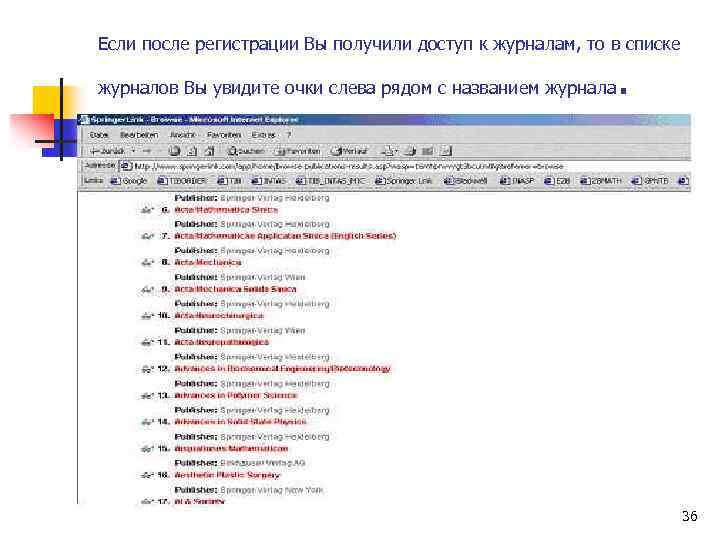Open the Springer Link favorite in Links bar
The height and width of the screenshot is (540, 720).
click(x=404, y=181)
